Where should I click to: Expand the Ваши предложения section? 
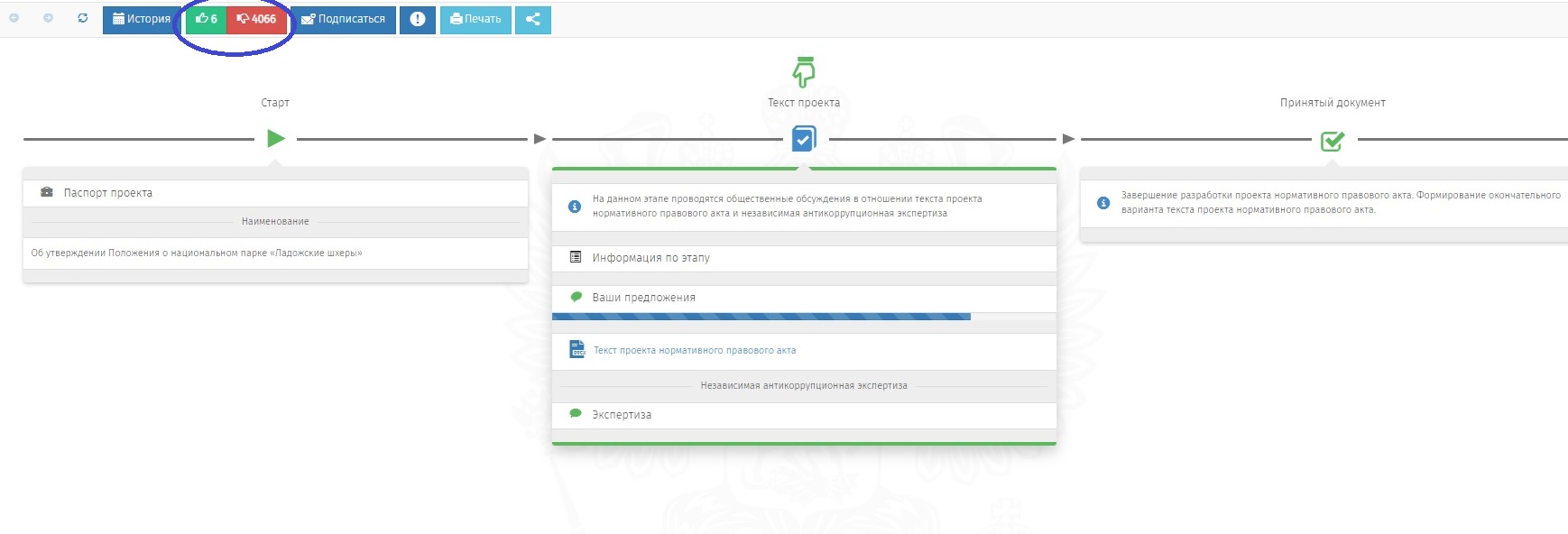[643, 298]
